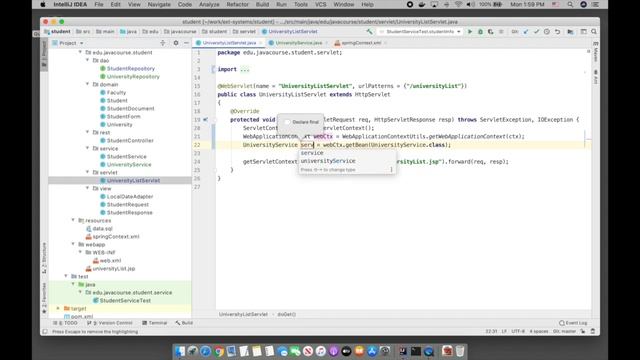Toggle the Declare final checkbox
This screenshot has width=640, height=360.
(x=287, y=122)
